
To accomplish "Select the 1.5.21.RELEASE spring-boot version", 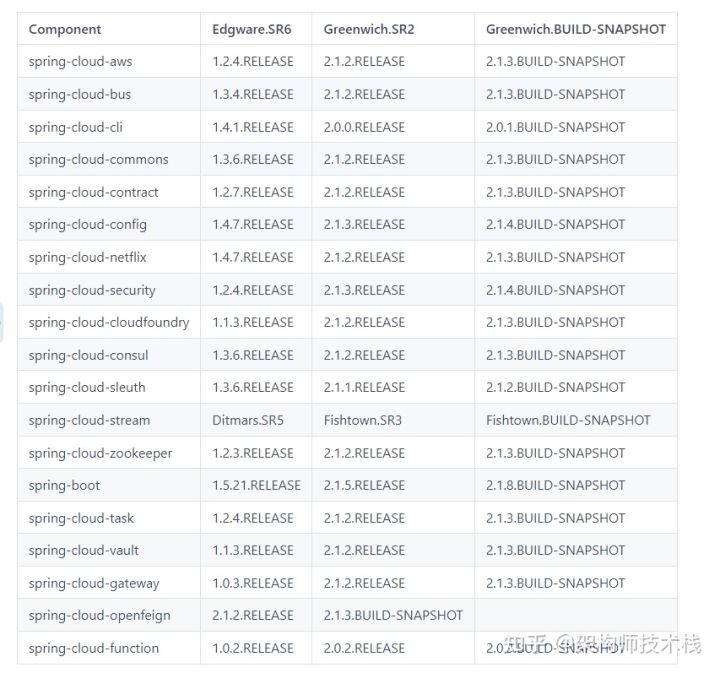I will [256, 485].
